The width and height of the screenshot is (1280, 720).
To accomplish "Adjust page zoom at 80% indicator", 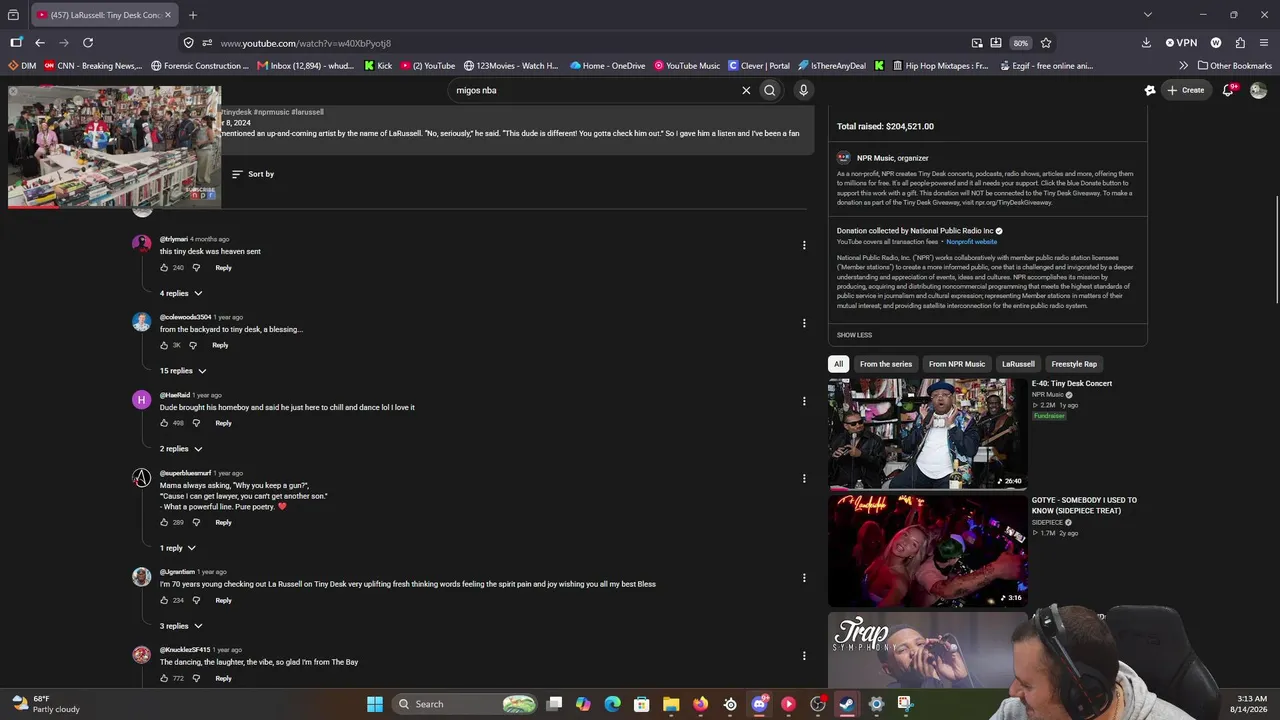I will 1020,43.
